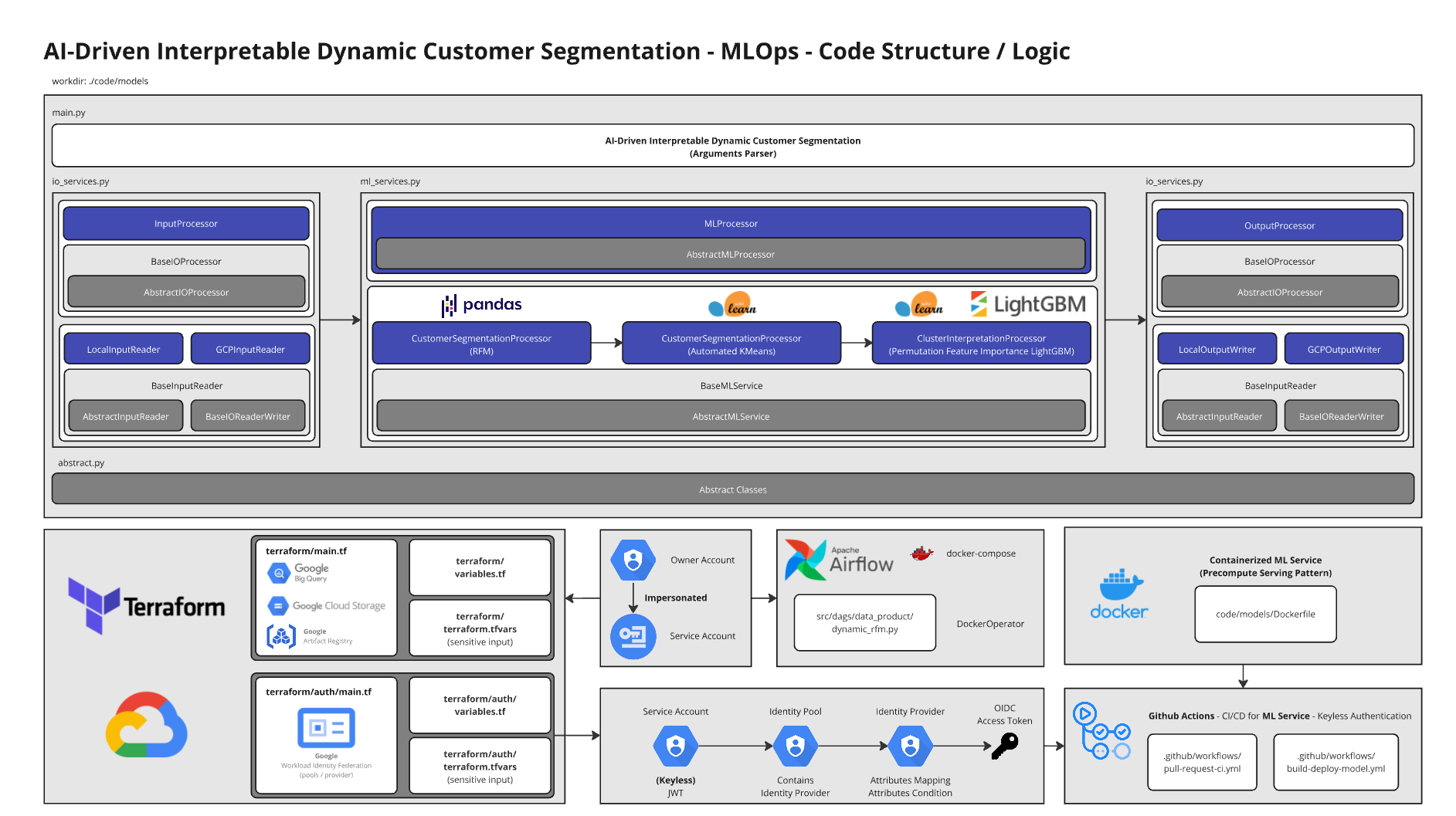Select the InputProcessor box
Image resolution: width=1456 pixels, height=816 pixels.
click(186, 224)
